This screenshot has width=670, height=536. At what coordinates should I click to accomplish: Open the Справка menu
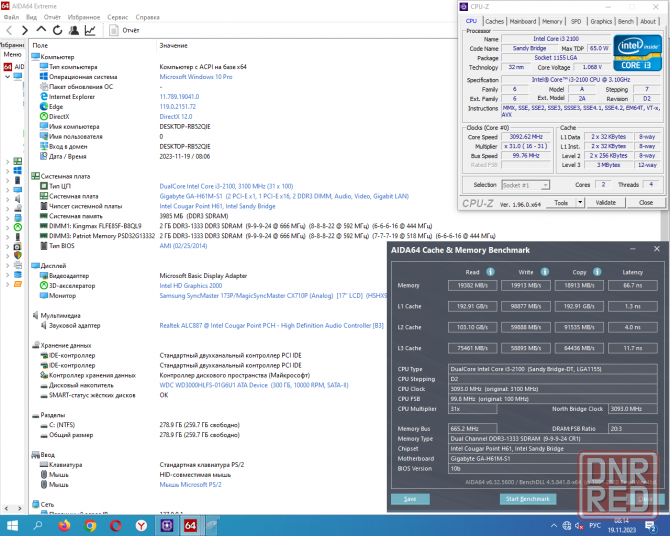point(147,17)
